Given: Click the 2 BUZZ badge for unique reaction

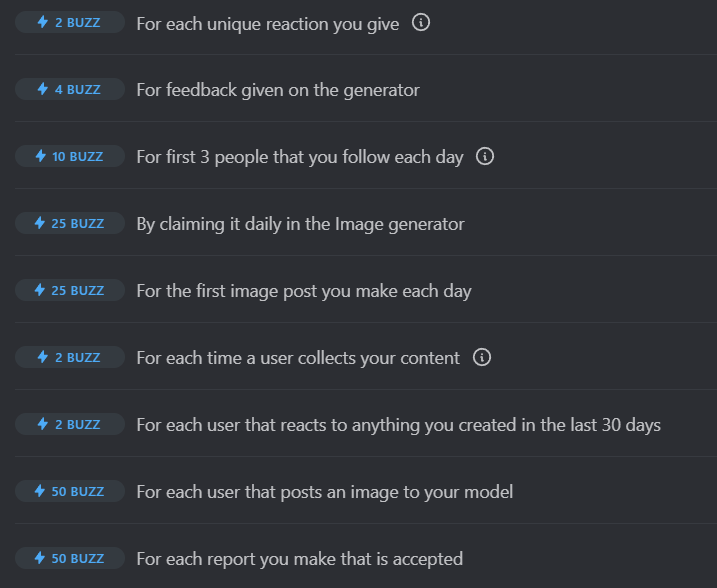Looking at the screenshot, I should [x=70, y=22].
